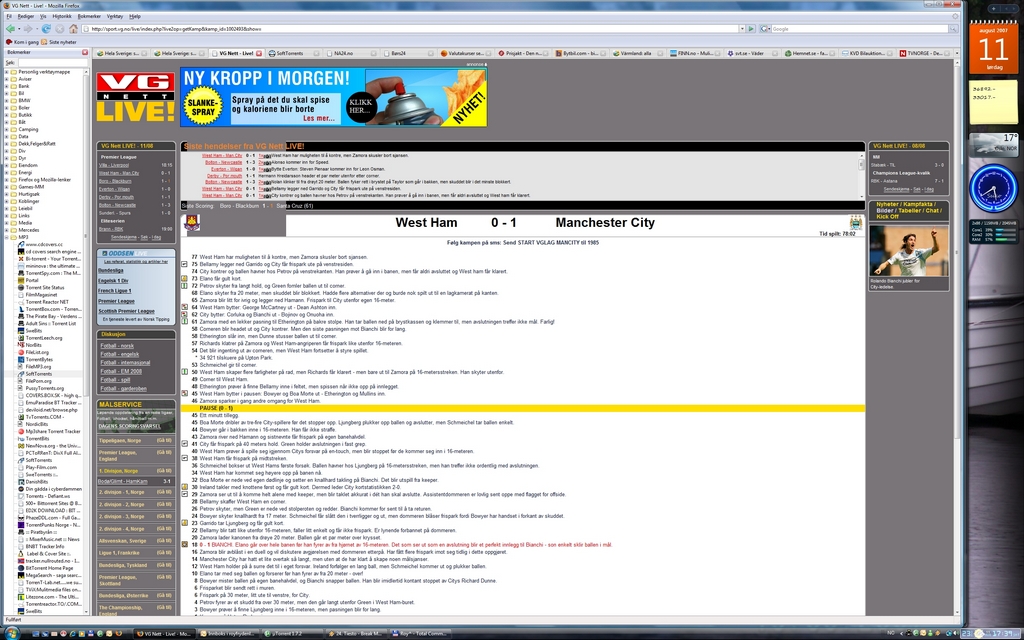Close the Bokmerker sidebar
Viewport: 1024px width, 640px height.
point(85,52)
